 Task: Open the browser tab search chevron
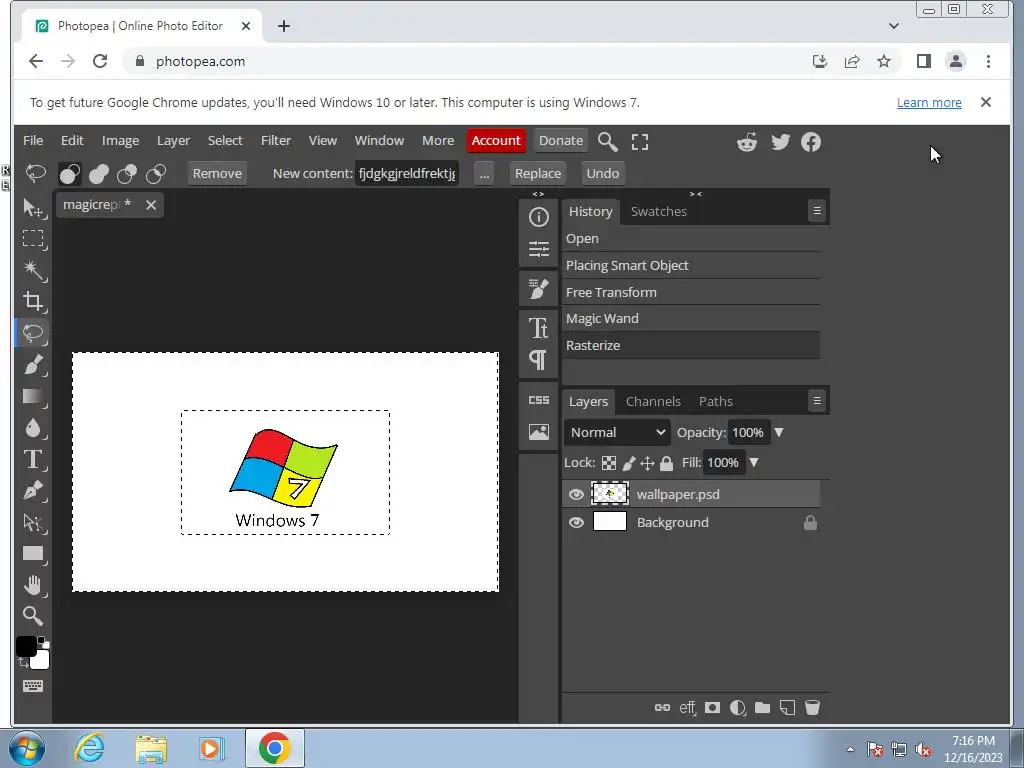pos(894,26)
